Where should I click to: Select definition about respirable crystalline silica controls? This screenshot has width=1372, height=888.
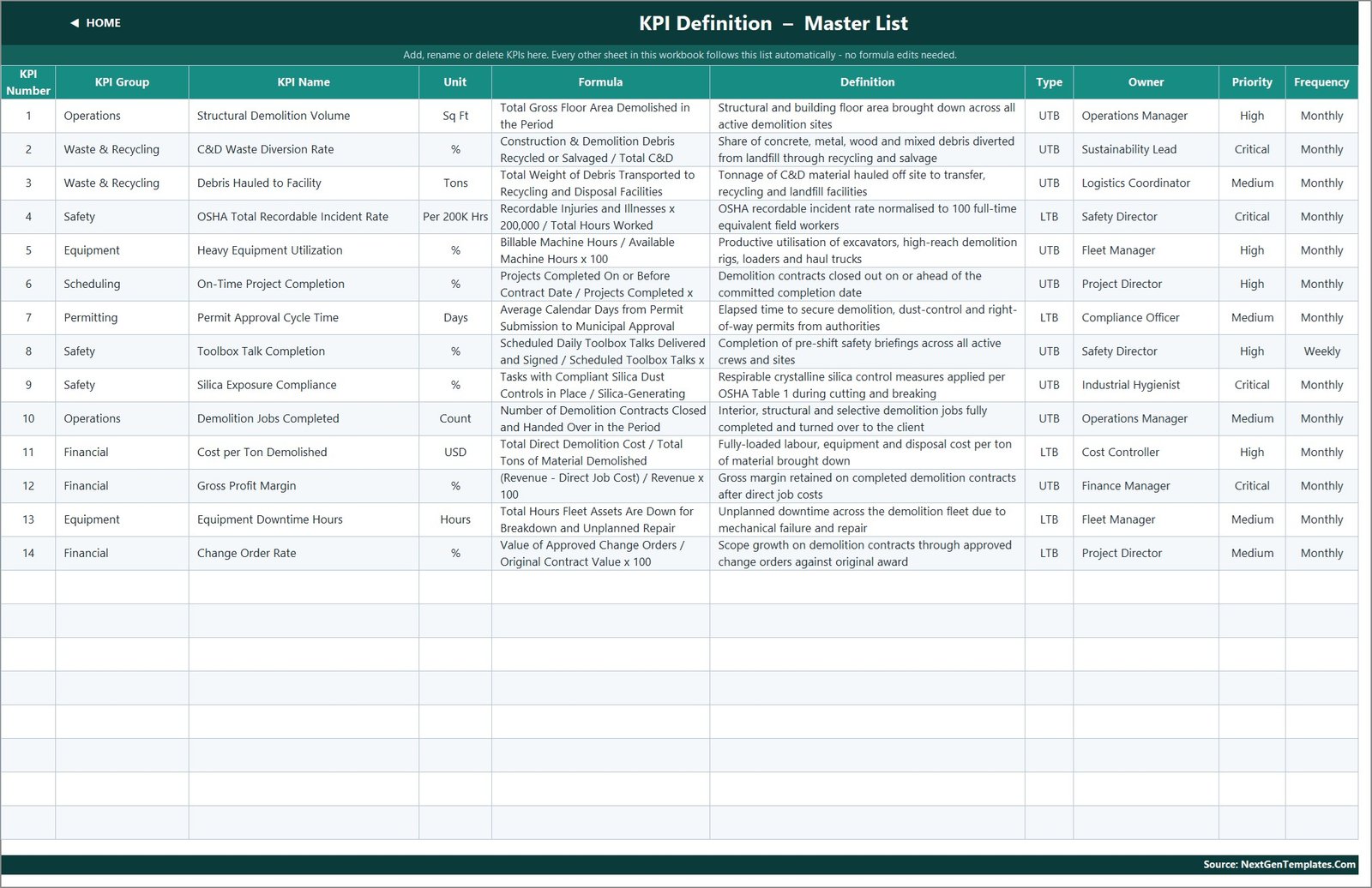pyautogui.click(x=867, y=385)
